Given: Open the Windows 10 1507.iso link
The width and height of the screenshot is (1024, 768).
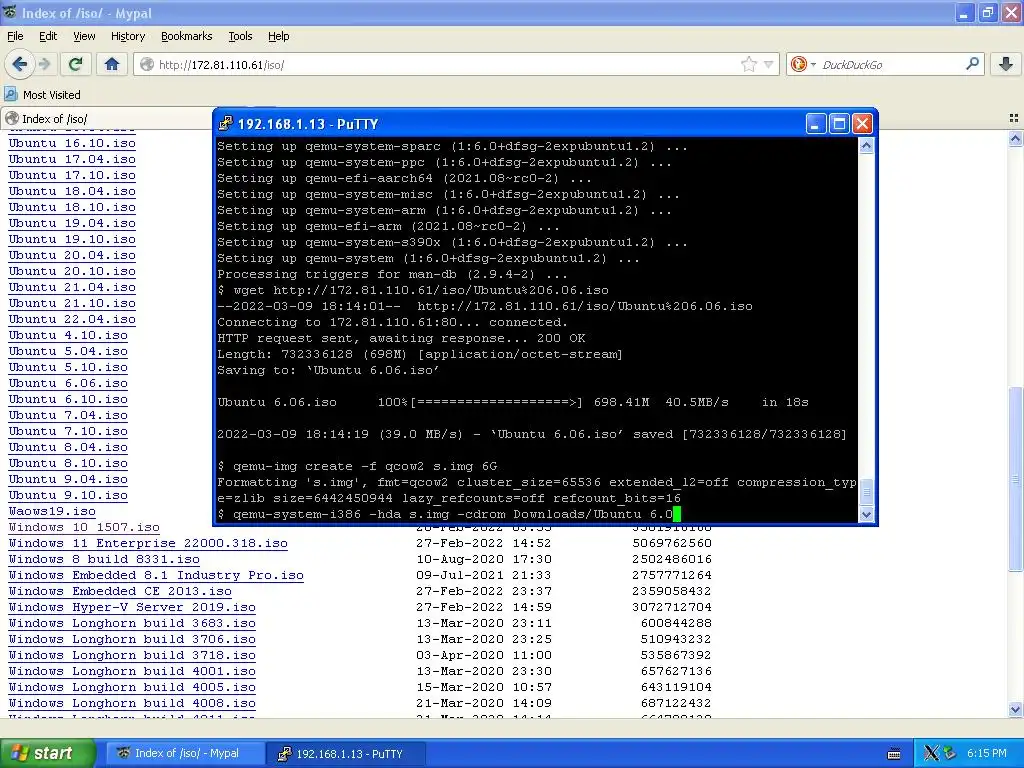Looking at the screenshot, I should tap(84, 527).
